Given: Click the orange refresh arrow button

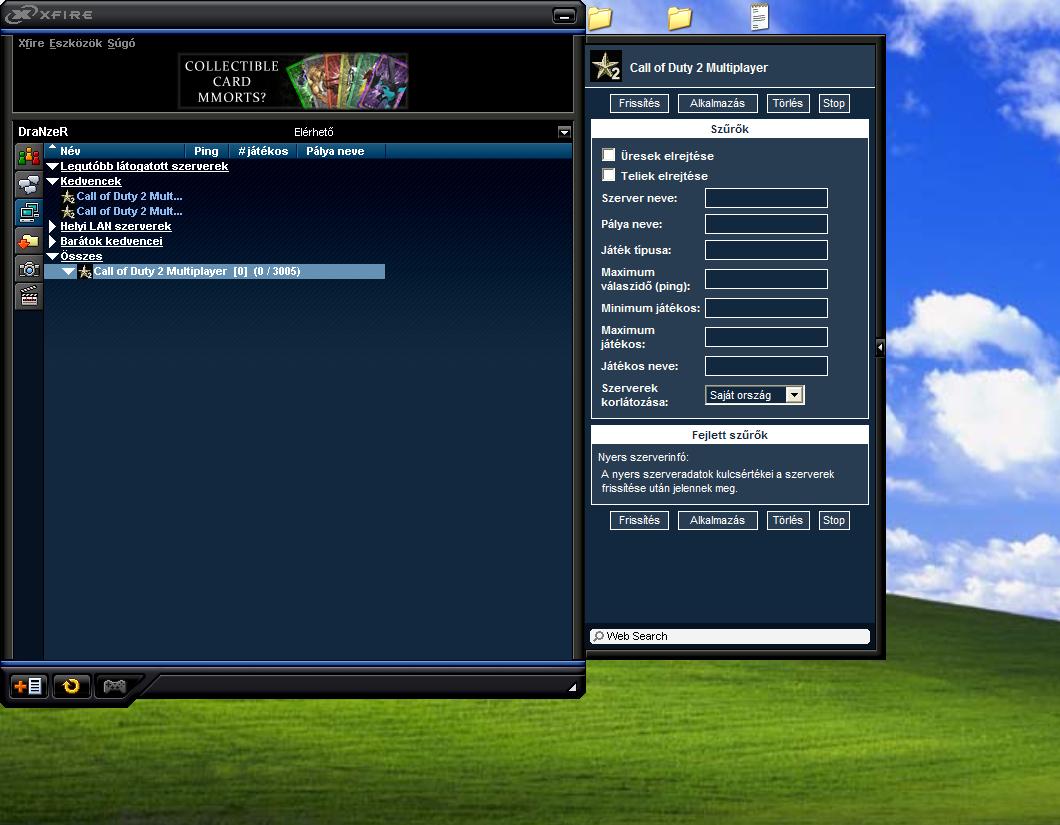Looking at the screenshot, I should 71,686.
